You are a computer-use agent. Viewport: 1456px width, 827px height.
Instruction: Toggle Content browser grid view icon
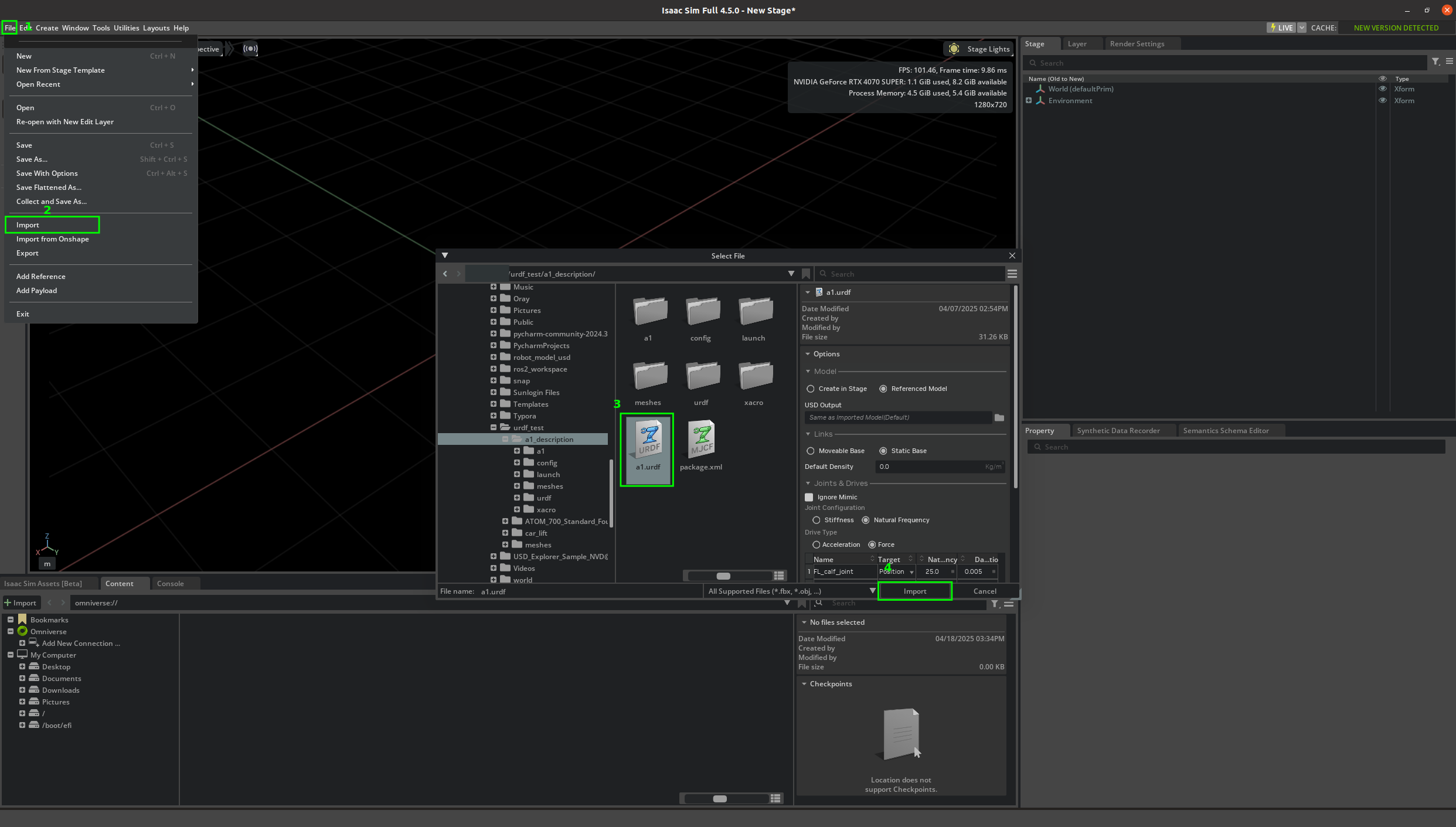[x=775, y=798]
